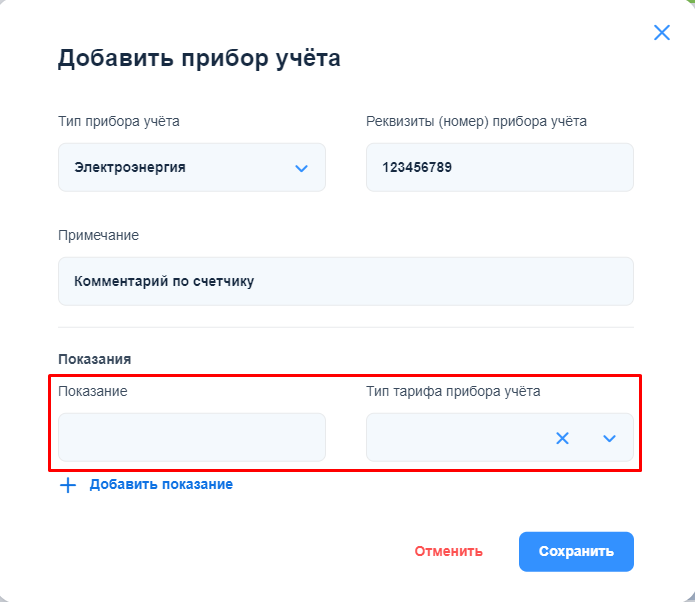Clear the tariff type selection
This screenshot has height=602, width=695.
562,438
